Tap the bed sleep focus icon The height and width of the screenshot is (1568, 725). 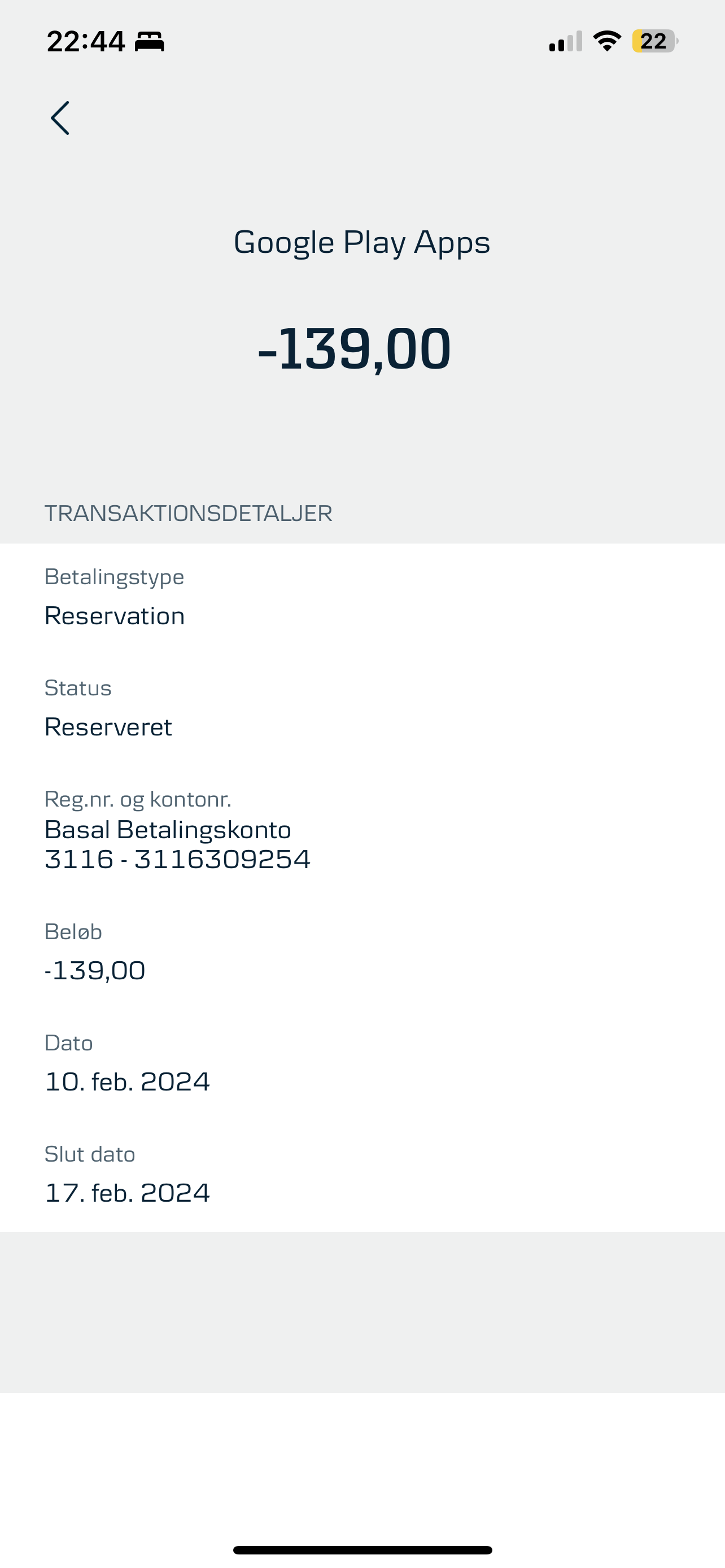pyautogui.click(x=149, y=41)
